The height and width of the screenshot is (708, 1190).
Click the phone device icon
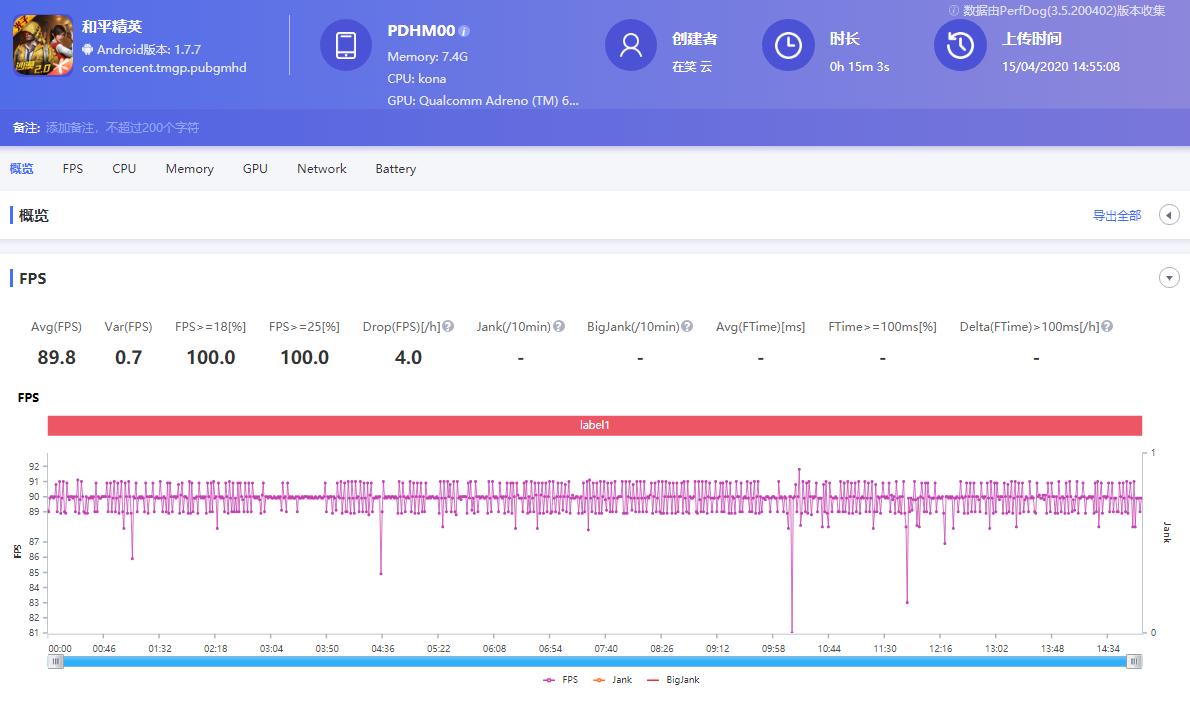click(x=346, y=45)
